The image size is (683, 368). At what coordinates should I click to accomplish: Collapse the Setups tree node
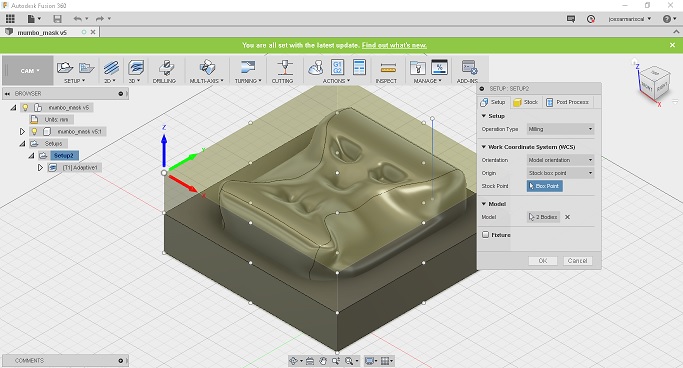click(22, 143)
